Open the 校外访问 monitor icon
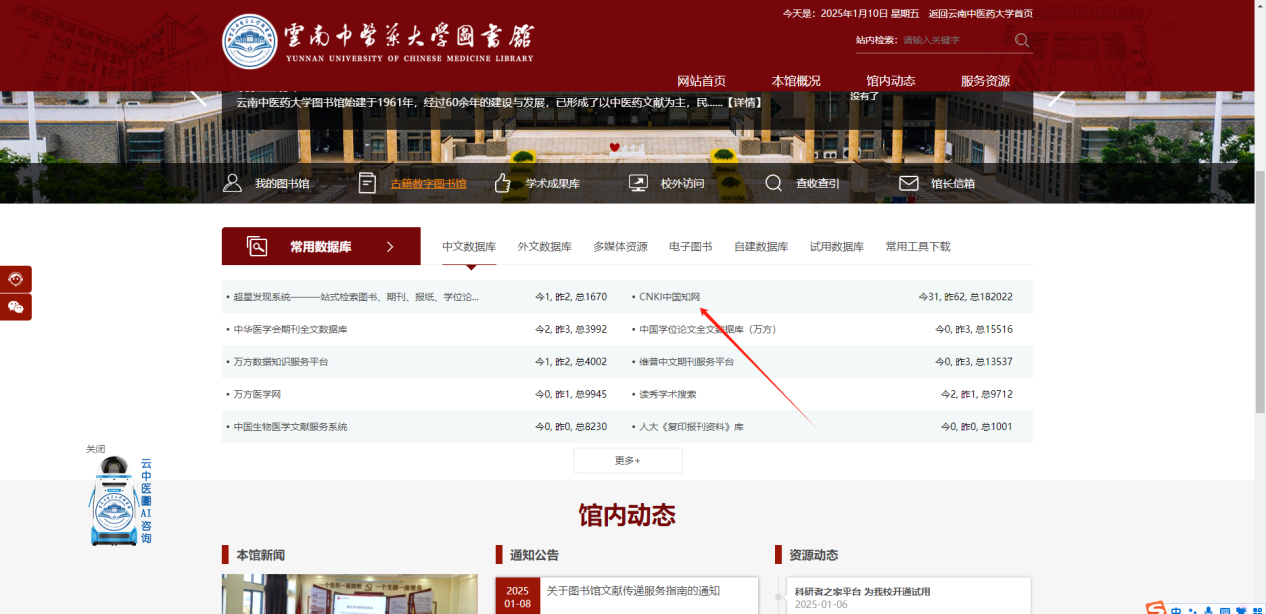The image size is (1266, 614). tap(638, 183)
